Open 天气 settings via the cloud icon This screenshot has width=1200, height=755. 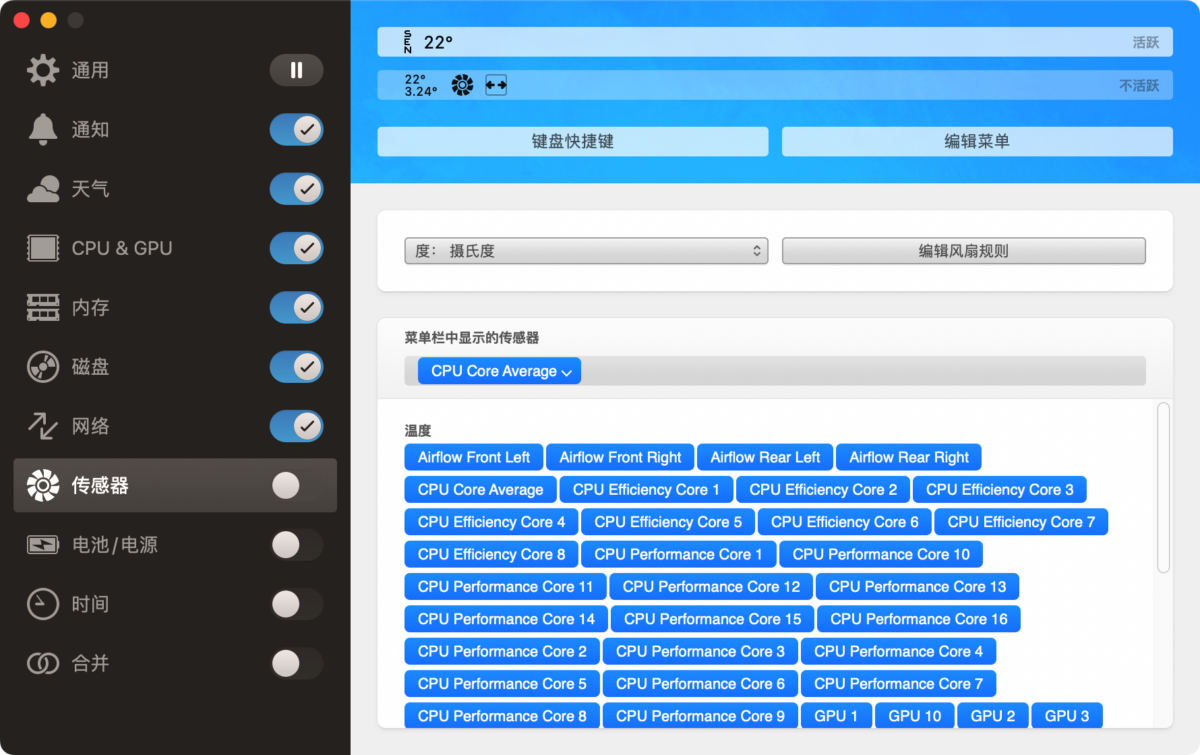[x=44, y=188]
